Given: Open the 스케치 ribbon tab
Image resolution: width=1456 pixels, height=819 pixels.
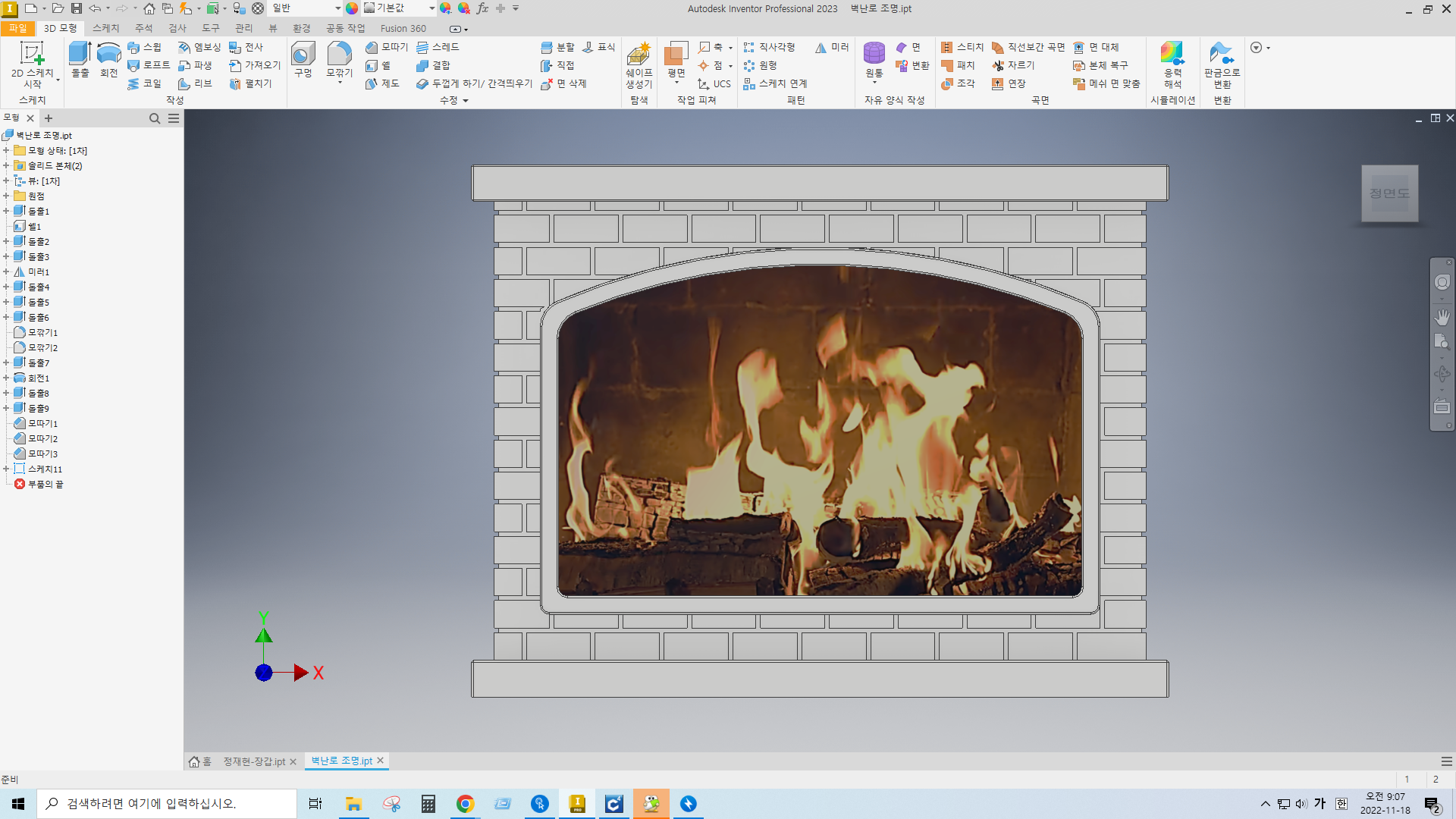Looking at the screenshot, I should (106, 28).
